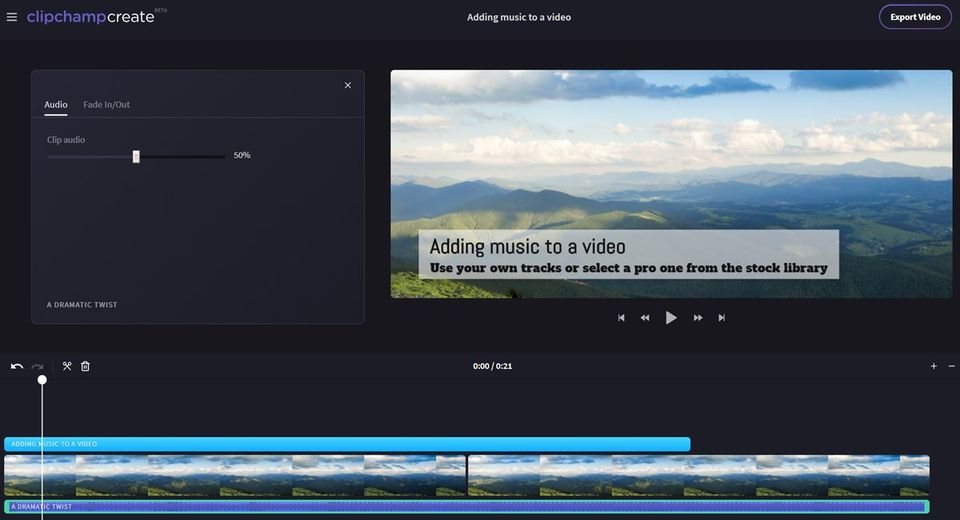Image resolution: width=960 pixels, height=520 pixels.
Task: Open the hamburger menu
Action: click(12, 17)
